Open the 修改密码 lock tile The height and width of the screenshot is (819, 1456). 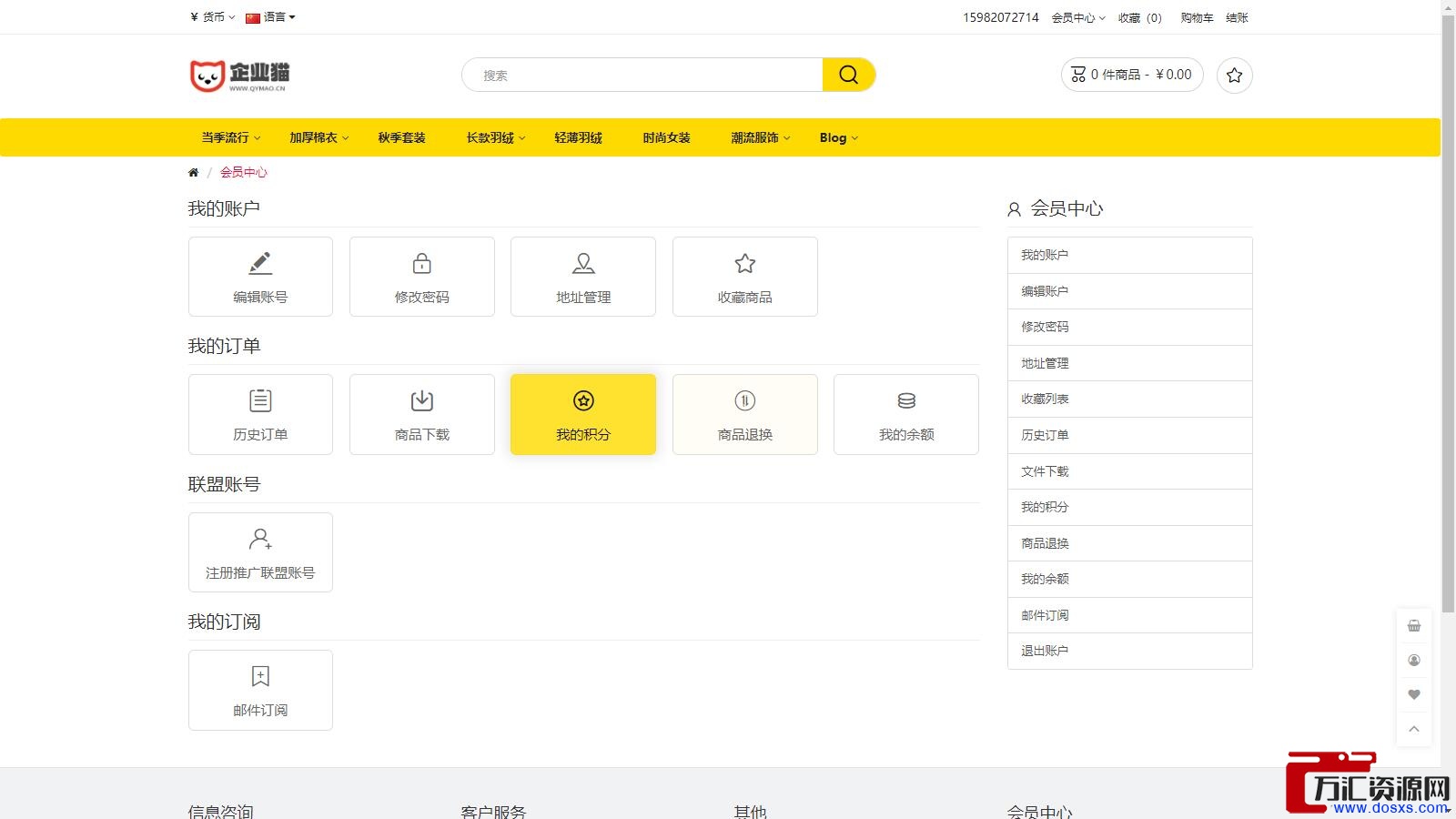tap(421, 277)
